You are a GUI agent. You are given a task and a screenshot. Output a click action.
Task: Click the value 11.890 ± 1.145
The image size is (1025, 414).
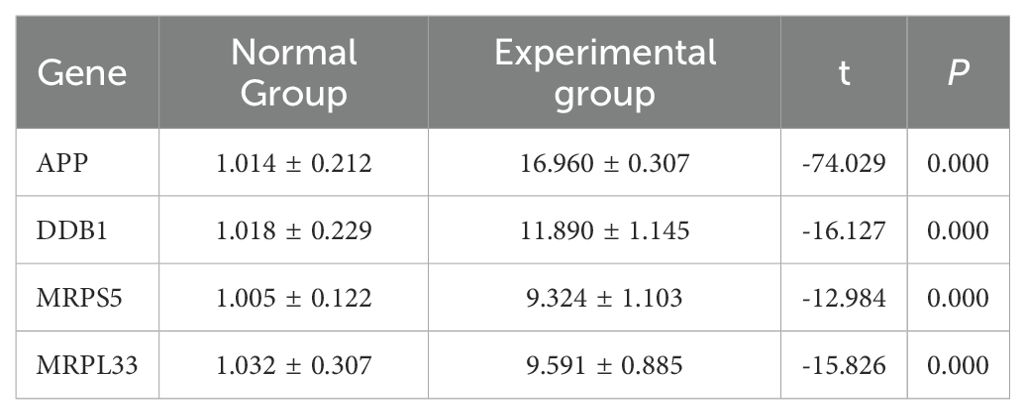(x=605, y=231)
